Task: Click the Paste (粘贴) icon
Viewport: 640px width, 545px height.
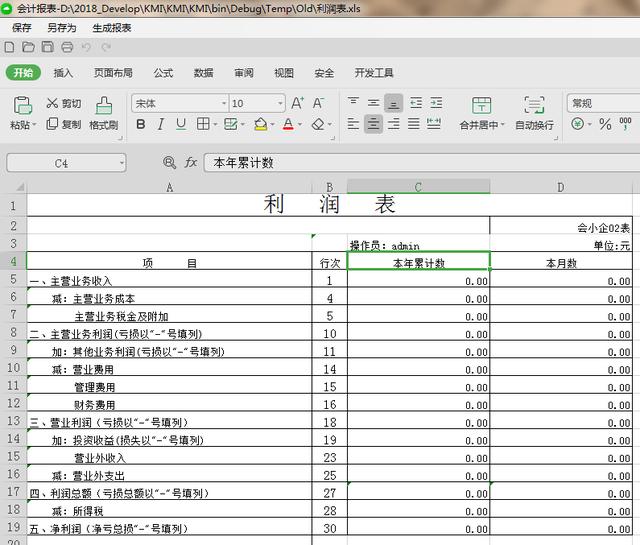Action: 22,105
